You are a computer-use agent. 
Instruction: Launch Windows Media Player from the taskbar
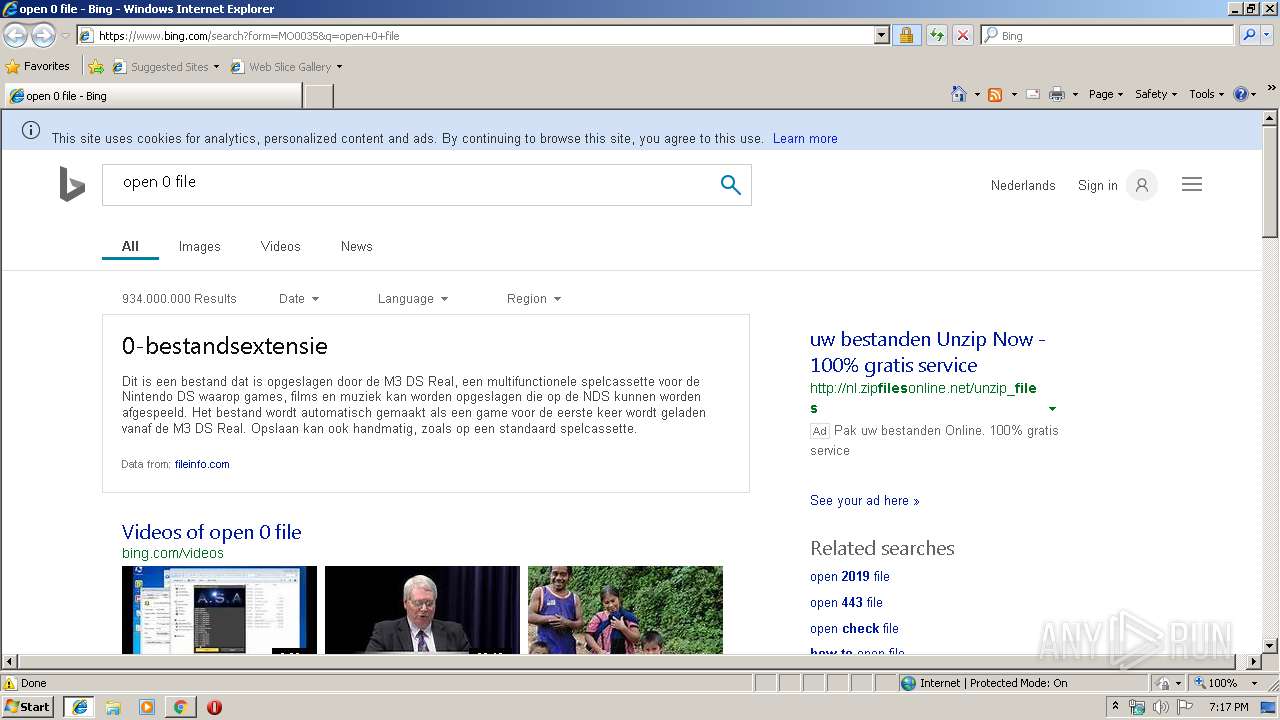point(147,707)
